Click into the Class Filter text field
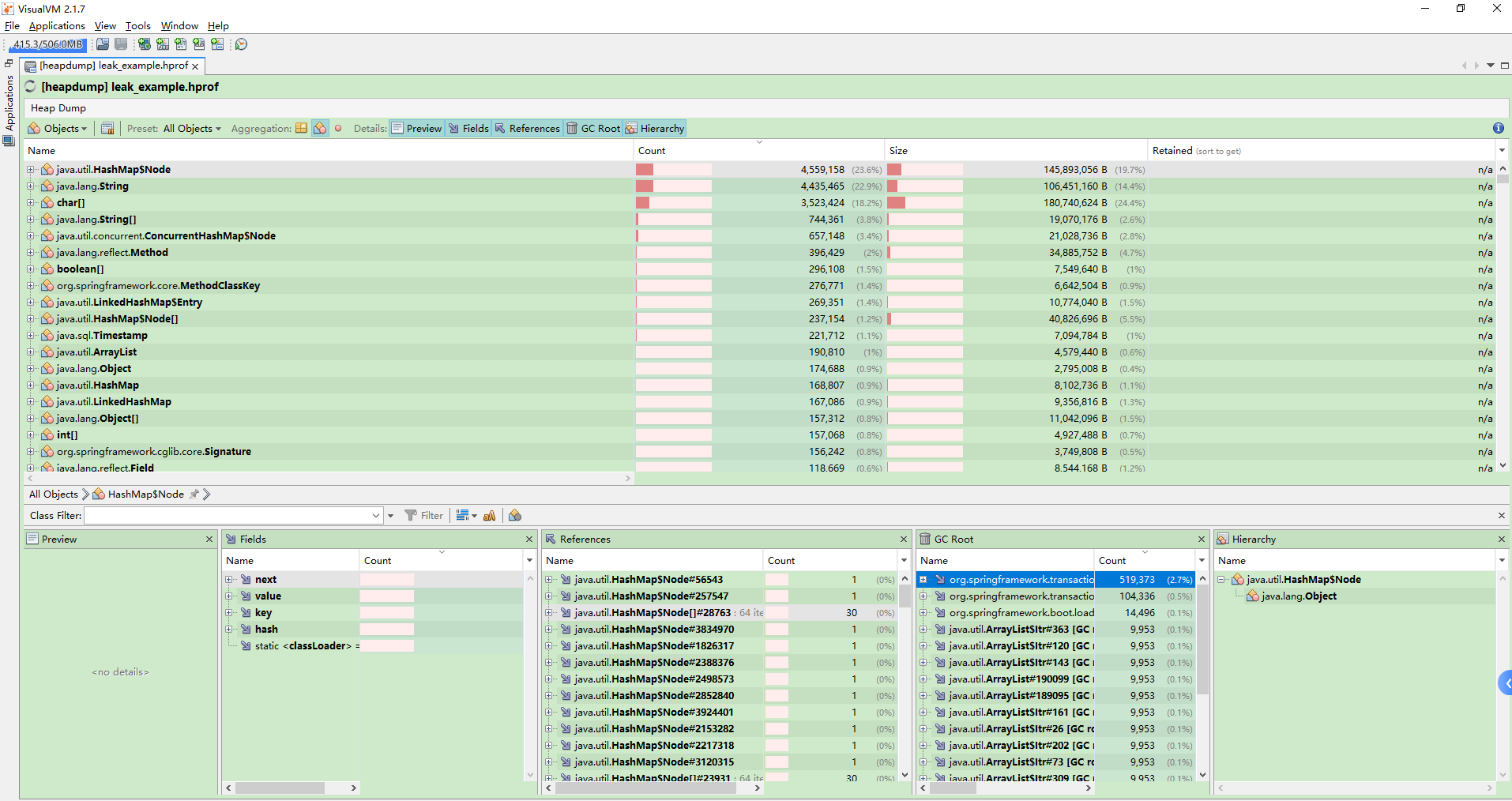 [x=228, y=515]
